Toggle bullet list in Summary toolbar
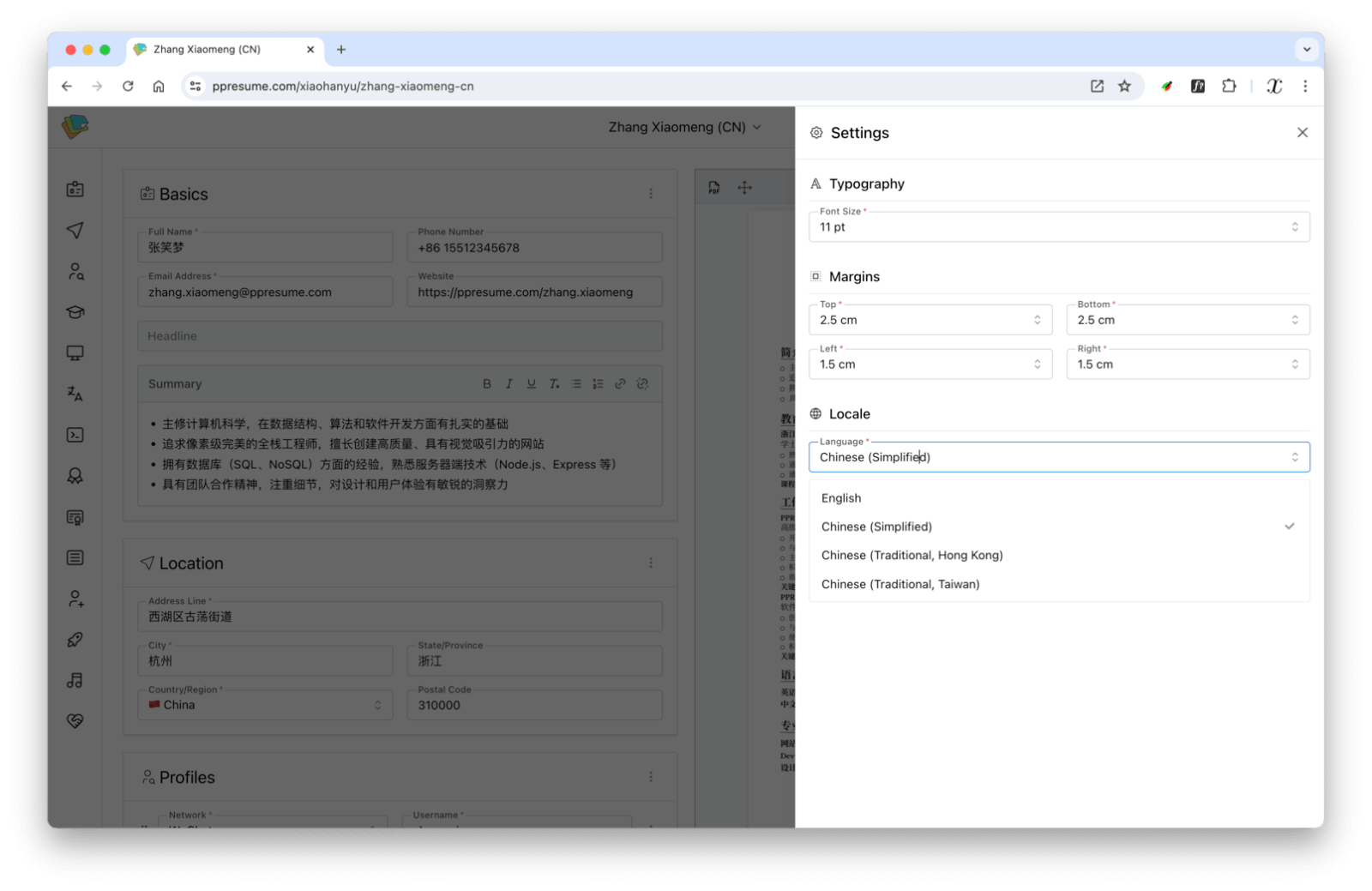Image resolution: width=1372 pixels, height=891 pixels. (576, 384)
